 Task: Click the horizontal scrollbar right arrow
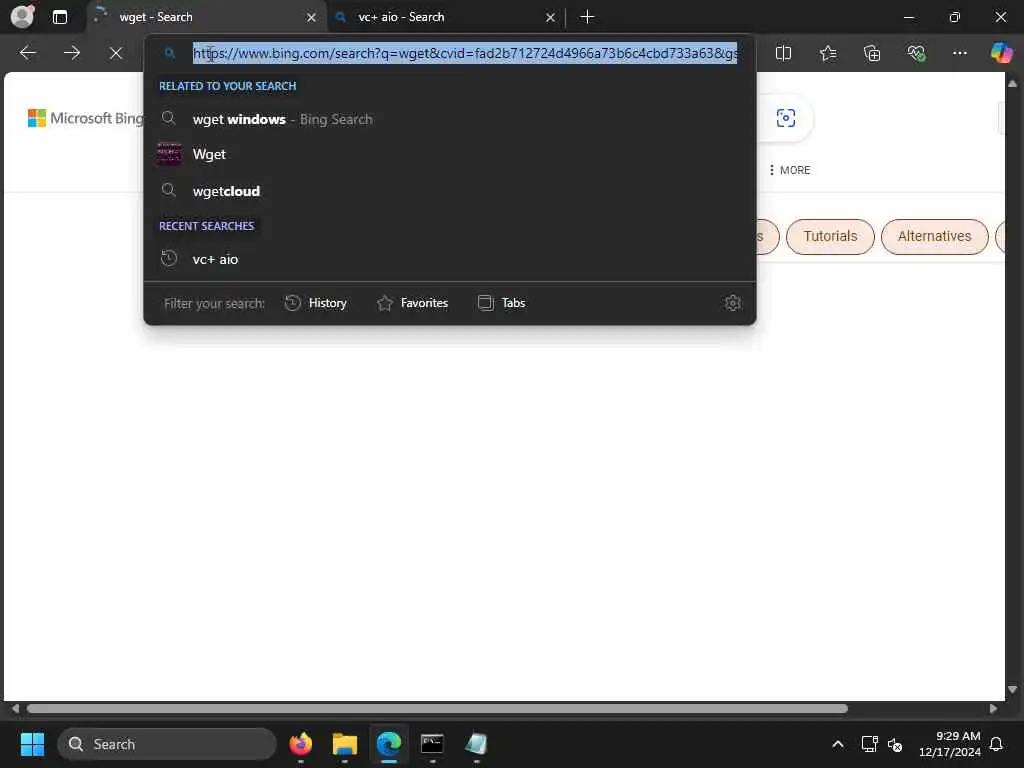(x=993, y=709)
